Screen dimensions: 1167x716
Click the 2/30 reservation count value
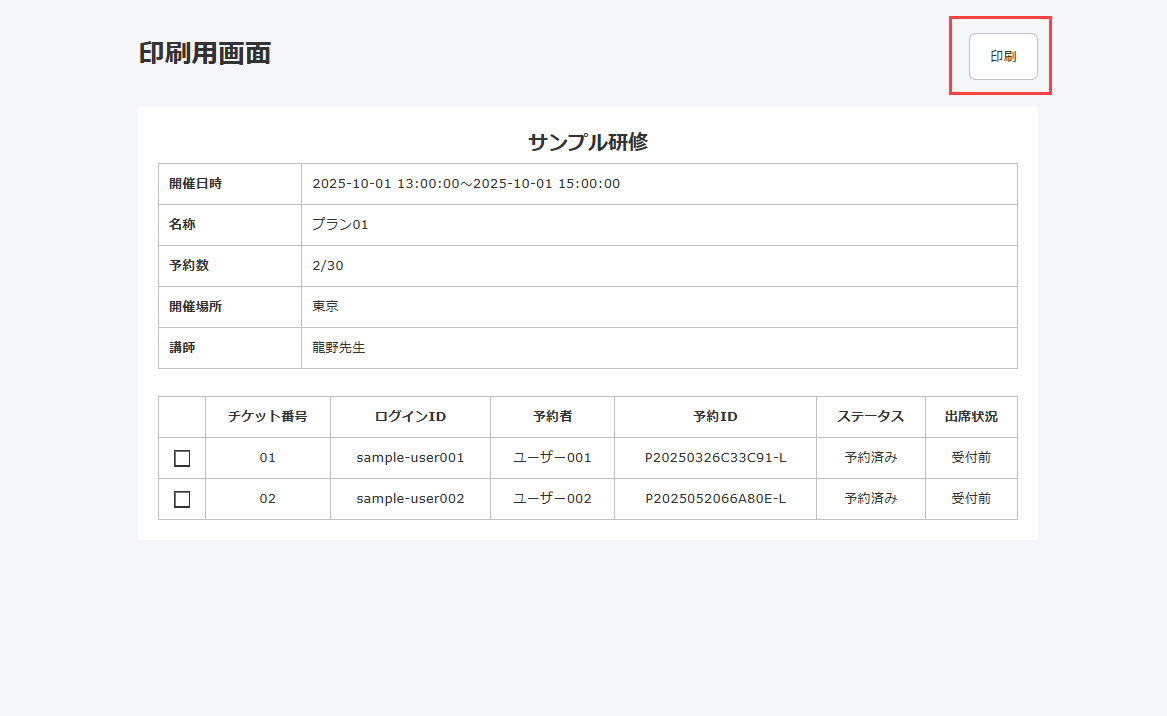pyautogui.click(x=328, y=266)
